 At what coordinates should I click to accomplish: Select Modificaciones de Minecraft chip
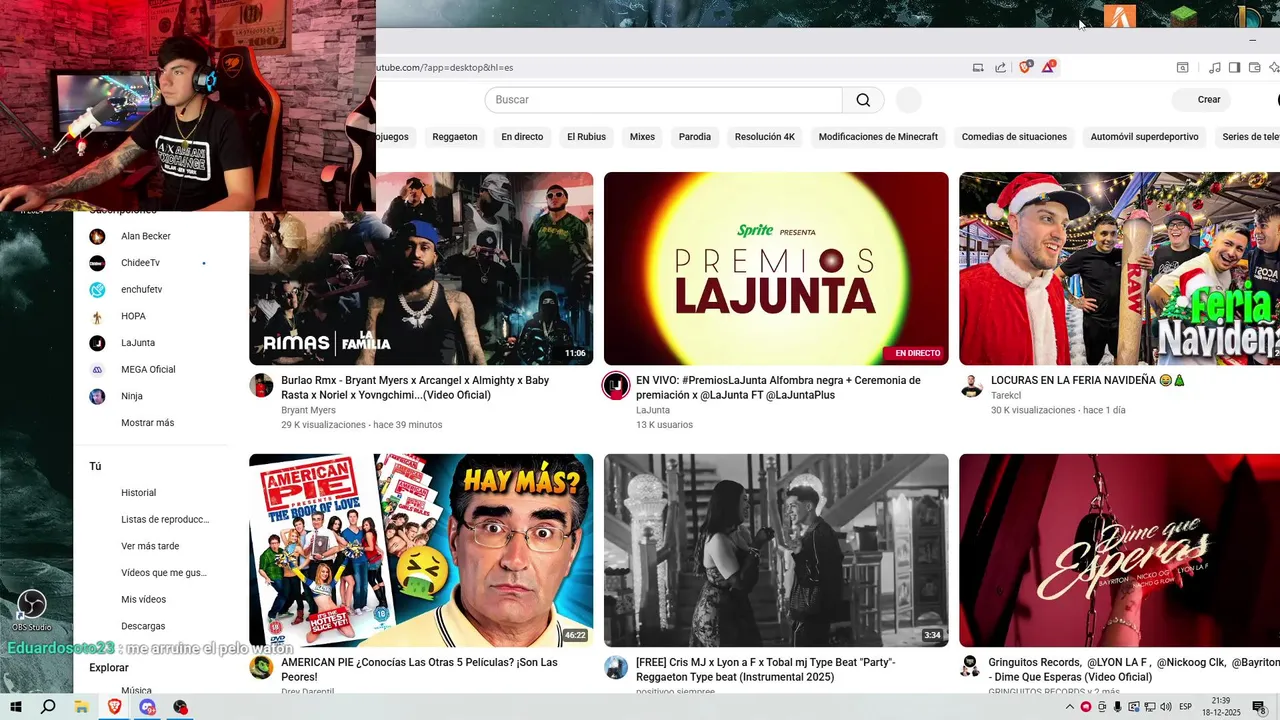tap(878, 137)
